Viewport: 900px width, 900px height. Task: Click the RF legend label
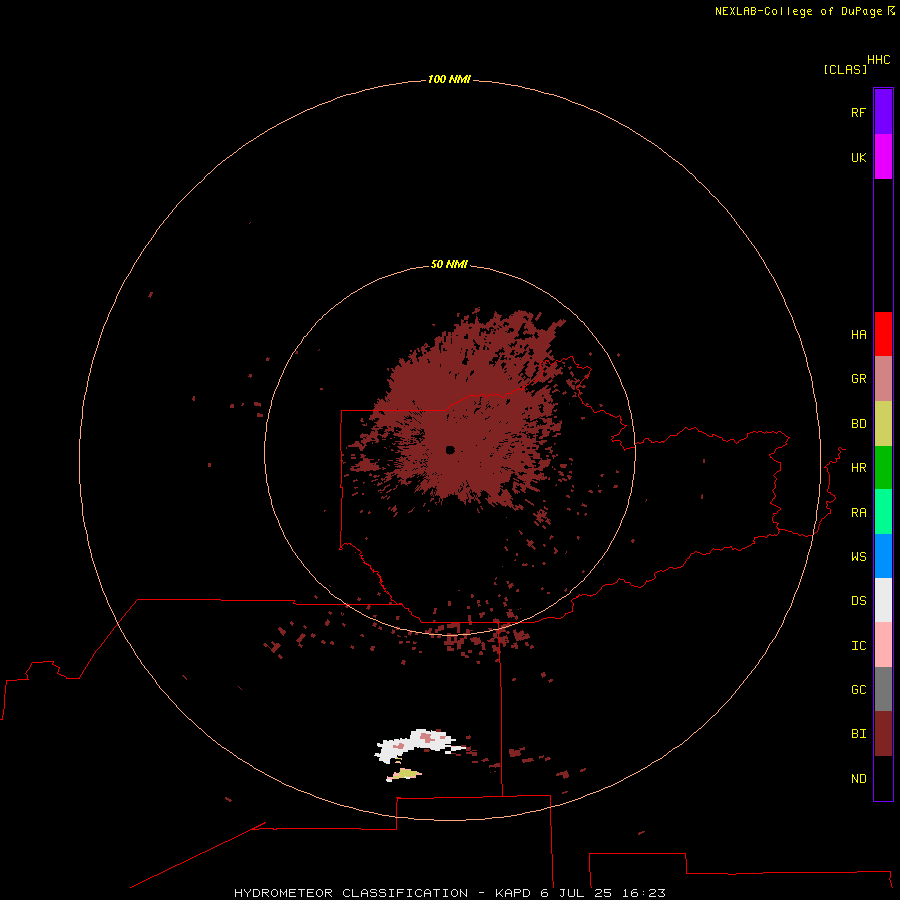click(x=859, y=112)
